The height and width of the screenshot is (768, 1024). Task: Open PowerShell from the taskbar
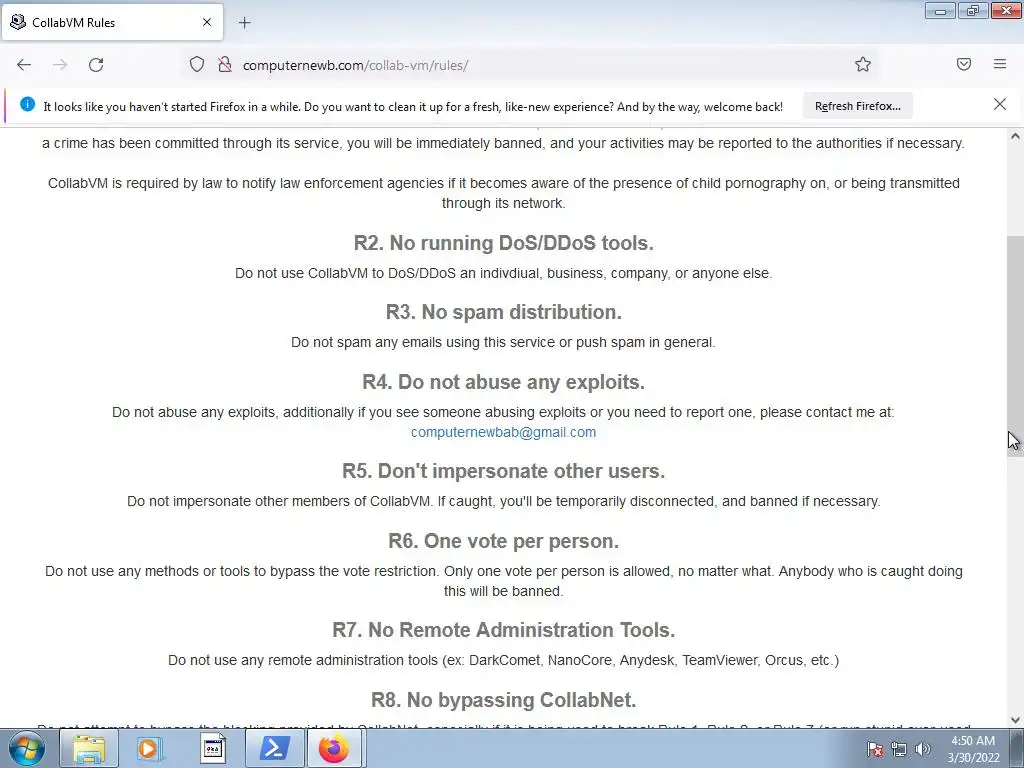coord(274,748)
